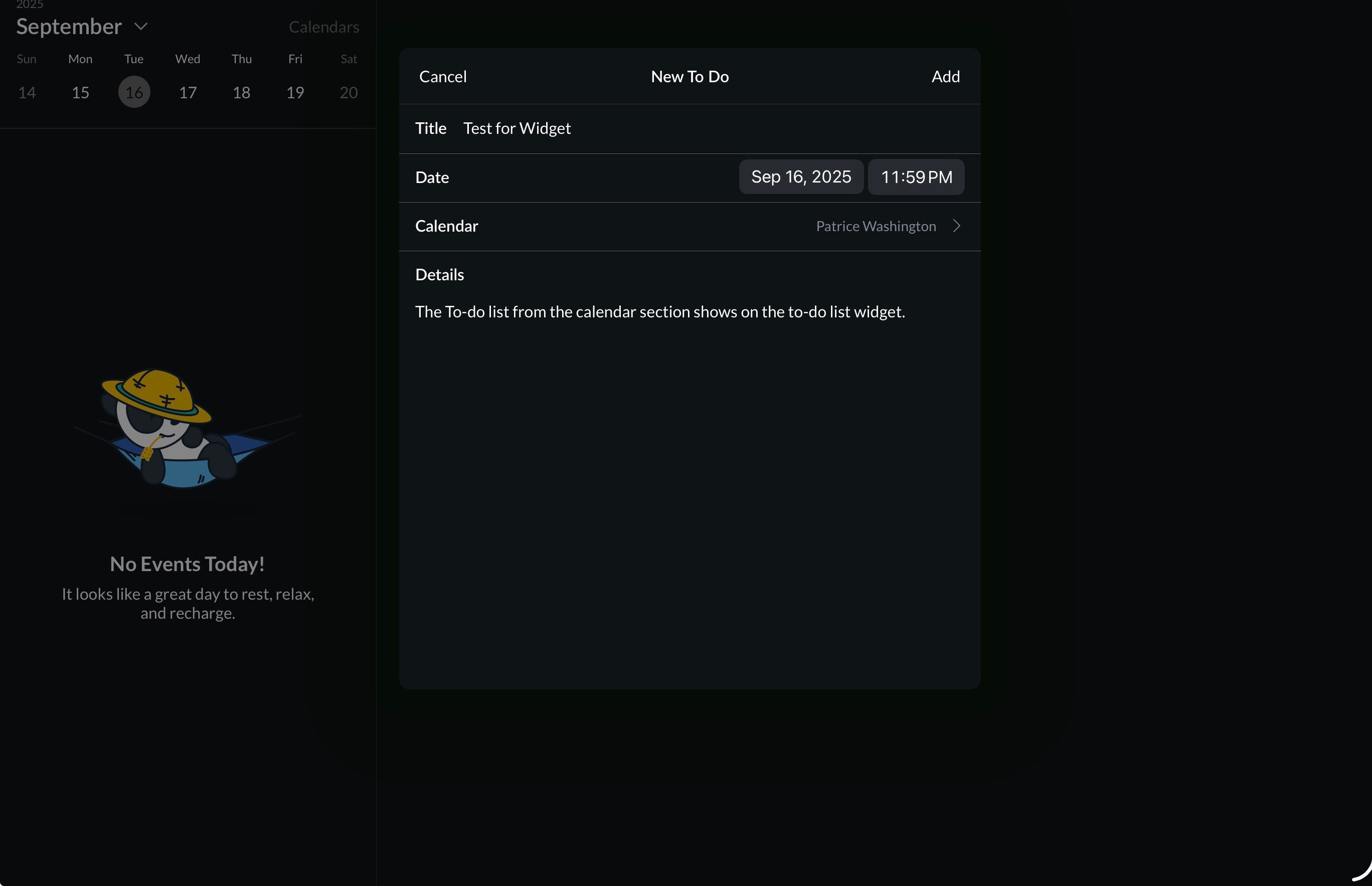
Task: Select Patrice Washington calendar option
Action: coord(876,226)
